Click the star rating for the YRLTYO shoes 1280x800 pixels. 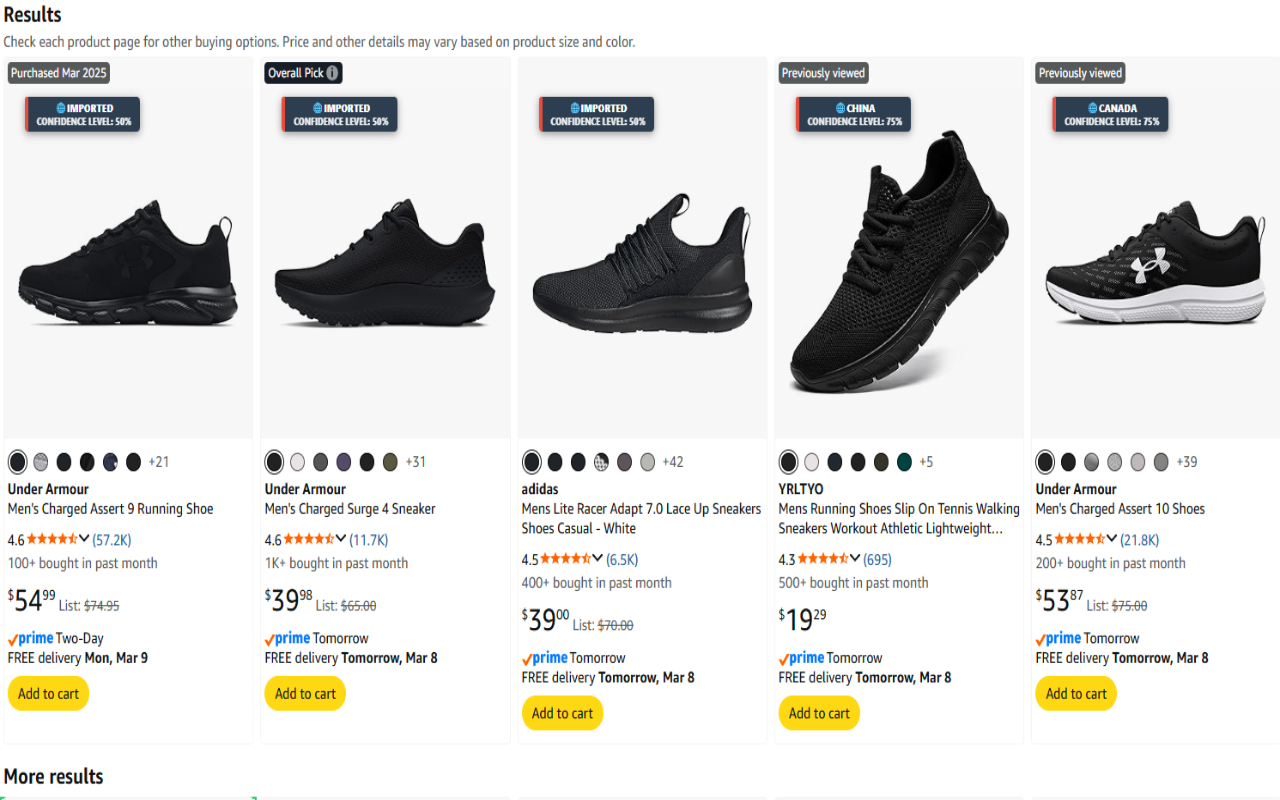coord(824,560)
